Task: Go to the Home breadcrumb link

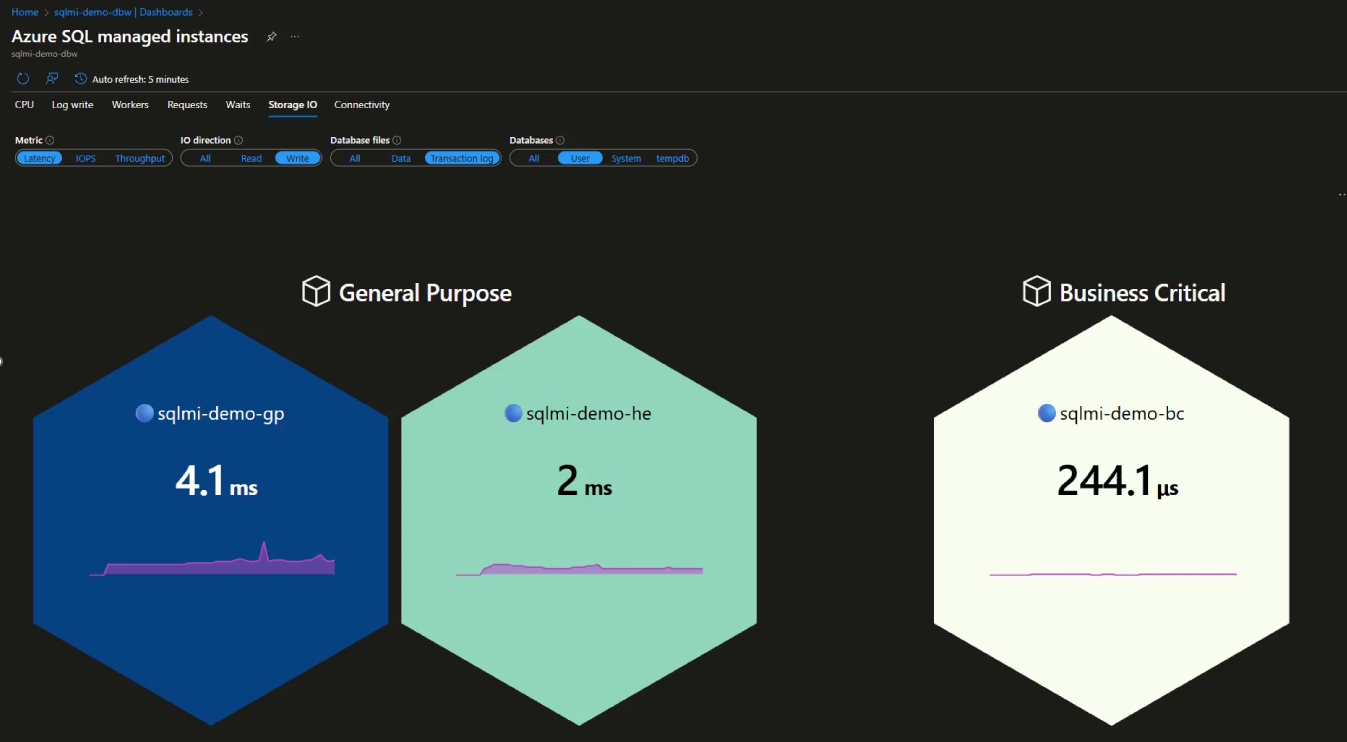Action: coord(25,12)
